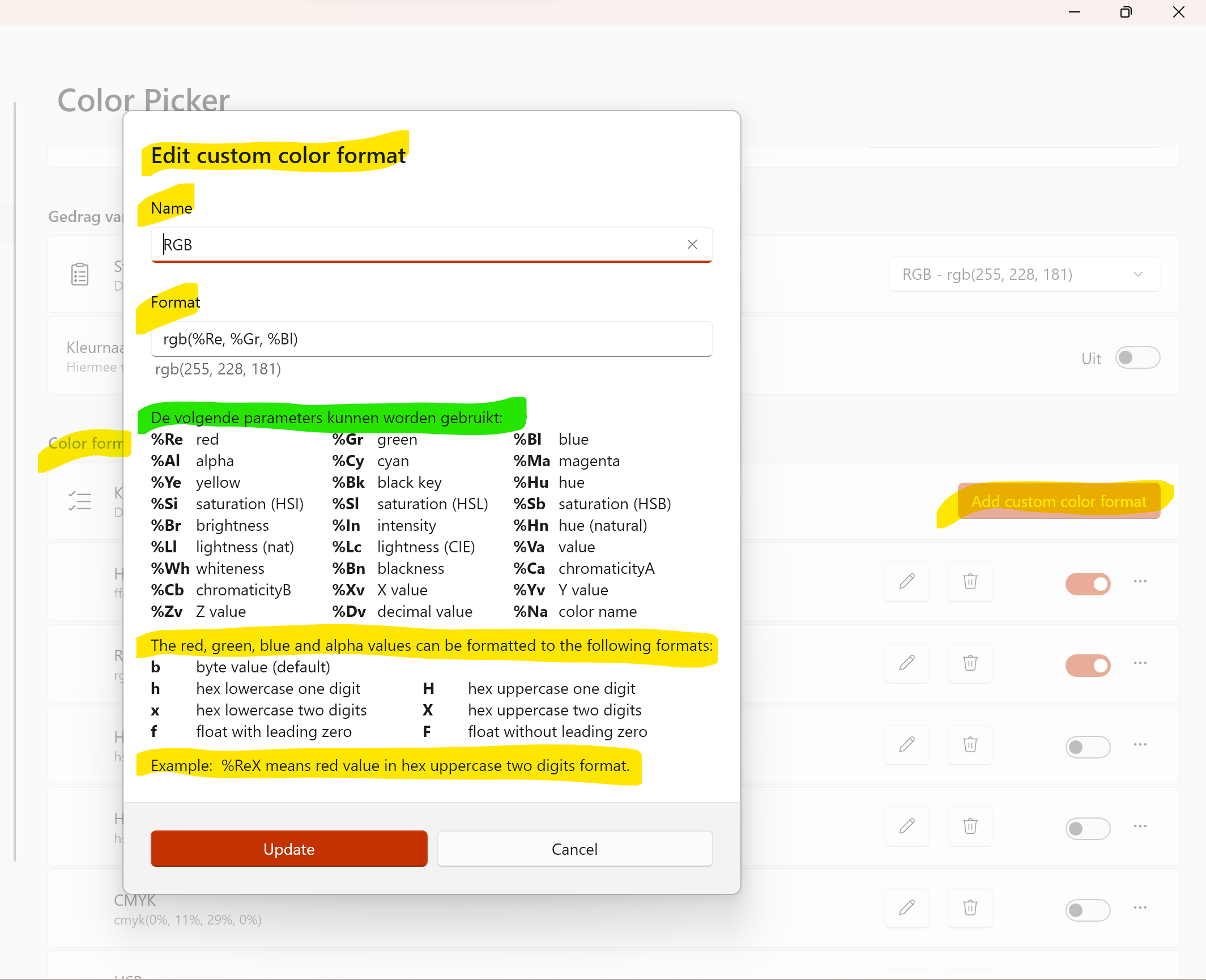The width and height of the screenshot is (1206, 980).
Task: Edit the first color format using the pencil icon
Action: click(907, 582)
